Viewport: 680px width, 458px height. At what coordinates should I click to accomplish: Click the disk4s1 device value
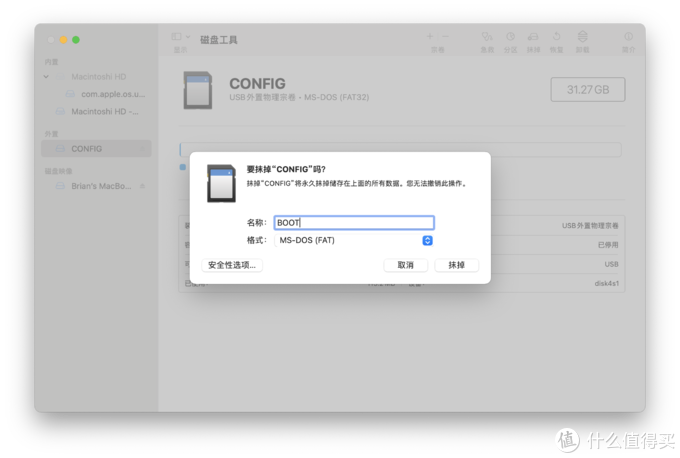[x=607, y=284]
